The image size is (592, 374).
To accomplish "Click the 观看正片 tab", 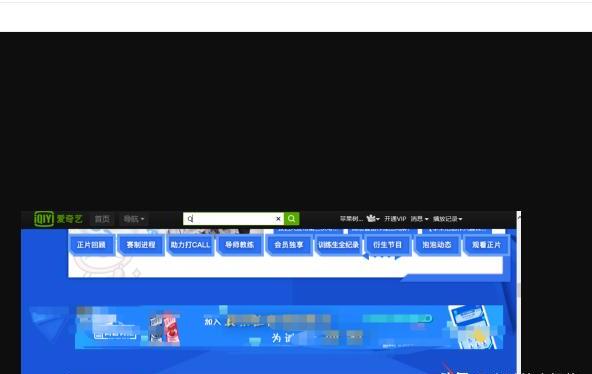I will coord(486,245).
